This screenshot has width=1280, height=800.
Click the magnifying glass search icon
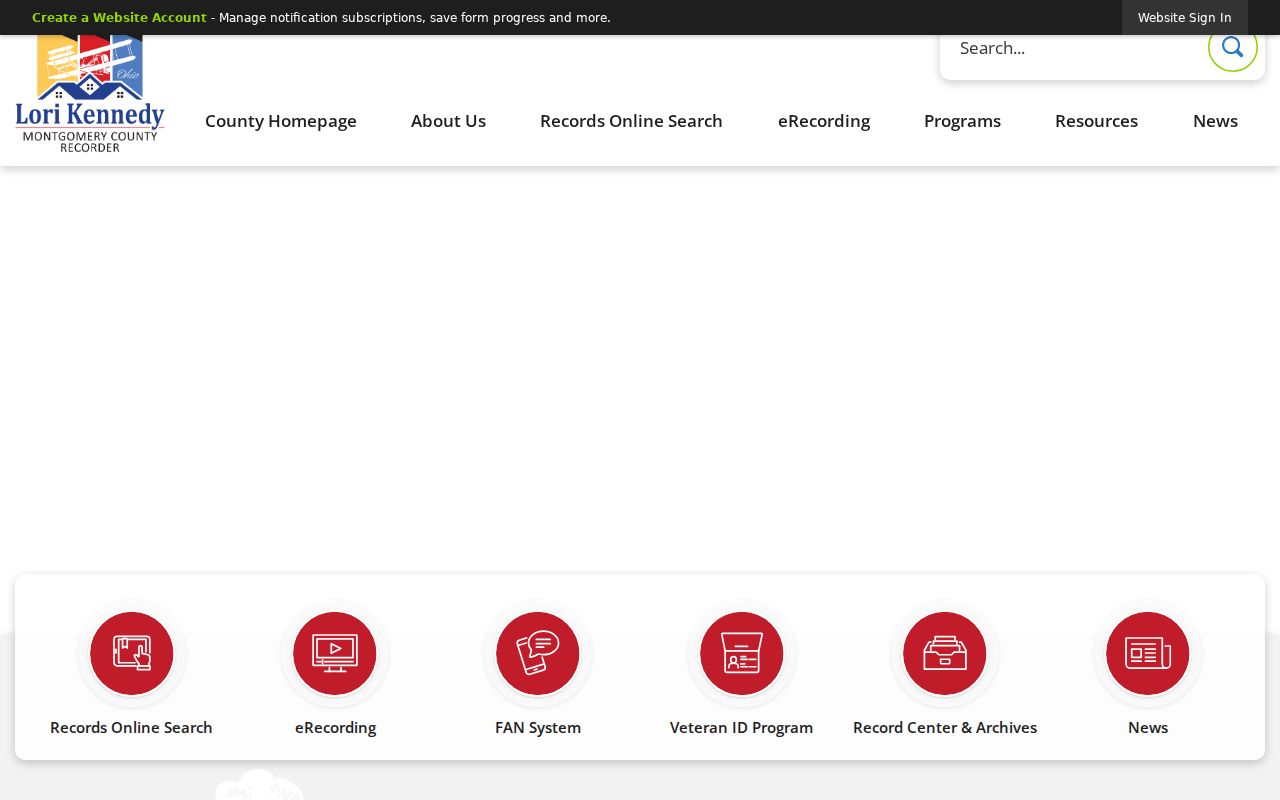click(1232, 47)
